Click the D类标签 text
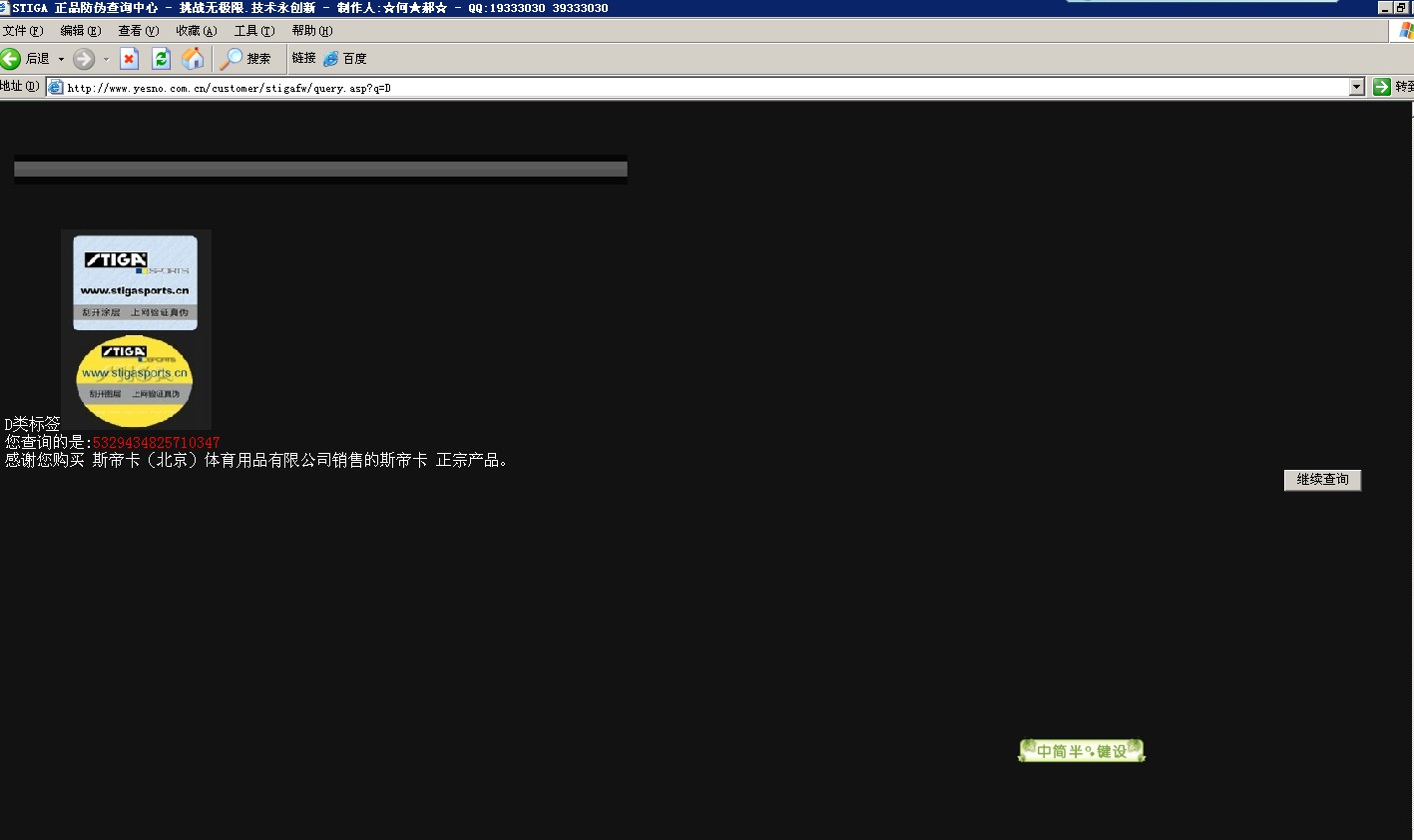1414x840 pixels. (33, 424)
